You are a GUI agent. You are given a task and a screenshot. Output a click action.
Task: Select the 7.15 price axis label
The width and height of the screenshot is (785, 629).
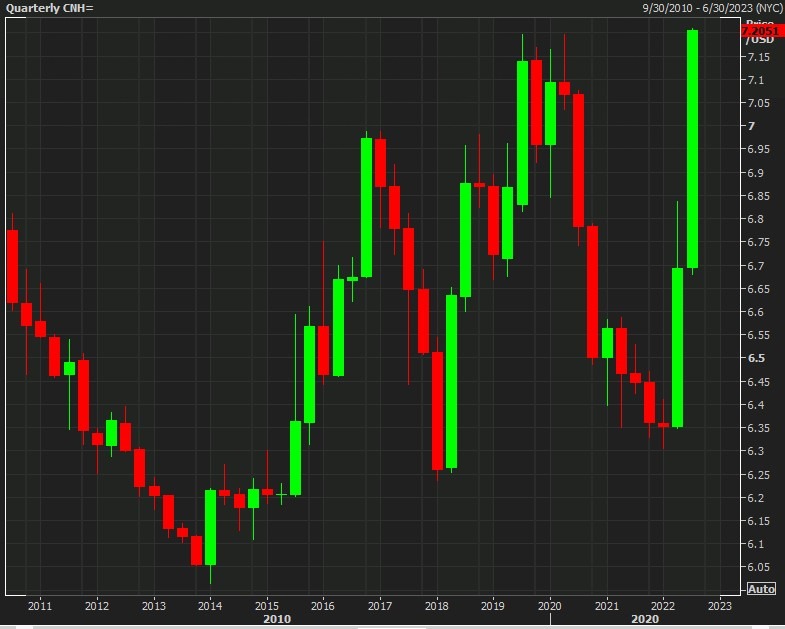tap(758, 57)
